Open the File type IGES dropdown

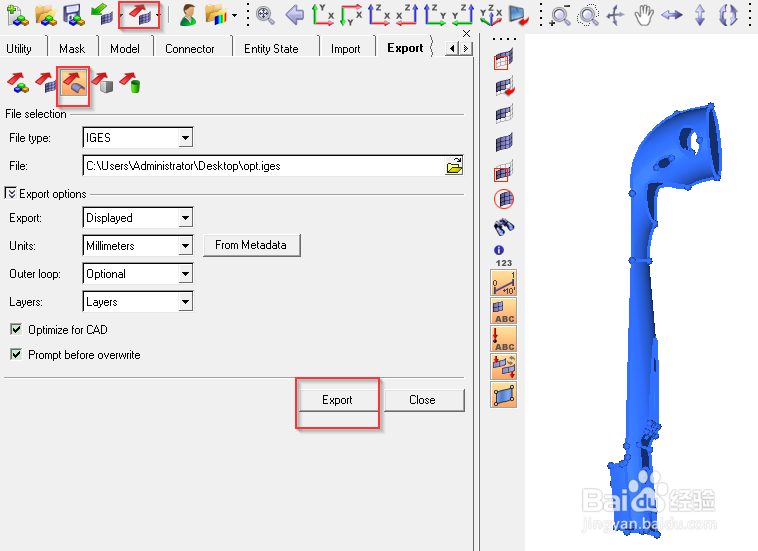pyautogui.click(x=186, y=138)
